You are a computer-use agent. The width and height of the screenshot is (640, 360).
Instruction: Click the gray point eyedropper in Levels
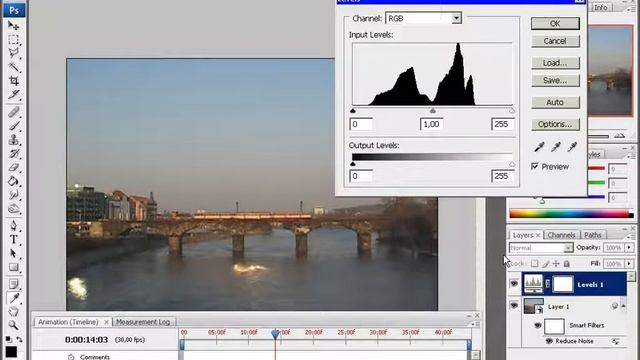click(556, 147)
